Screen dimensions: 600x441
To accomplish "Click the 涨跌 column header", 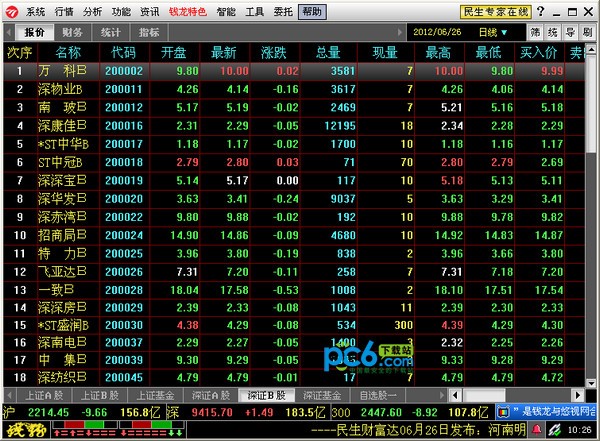I will tap(274, 52).
